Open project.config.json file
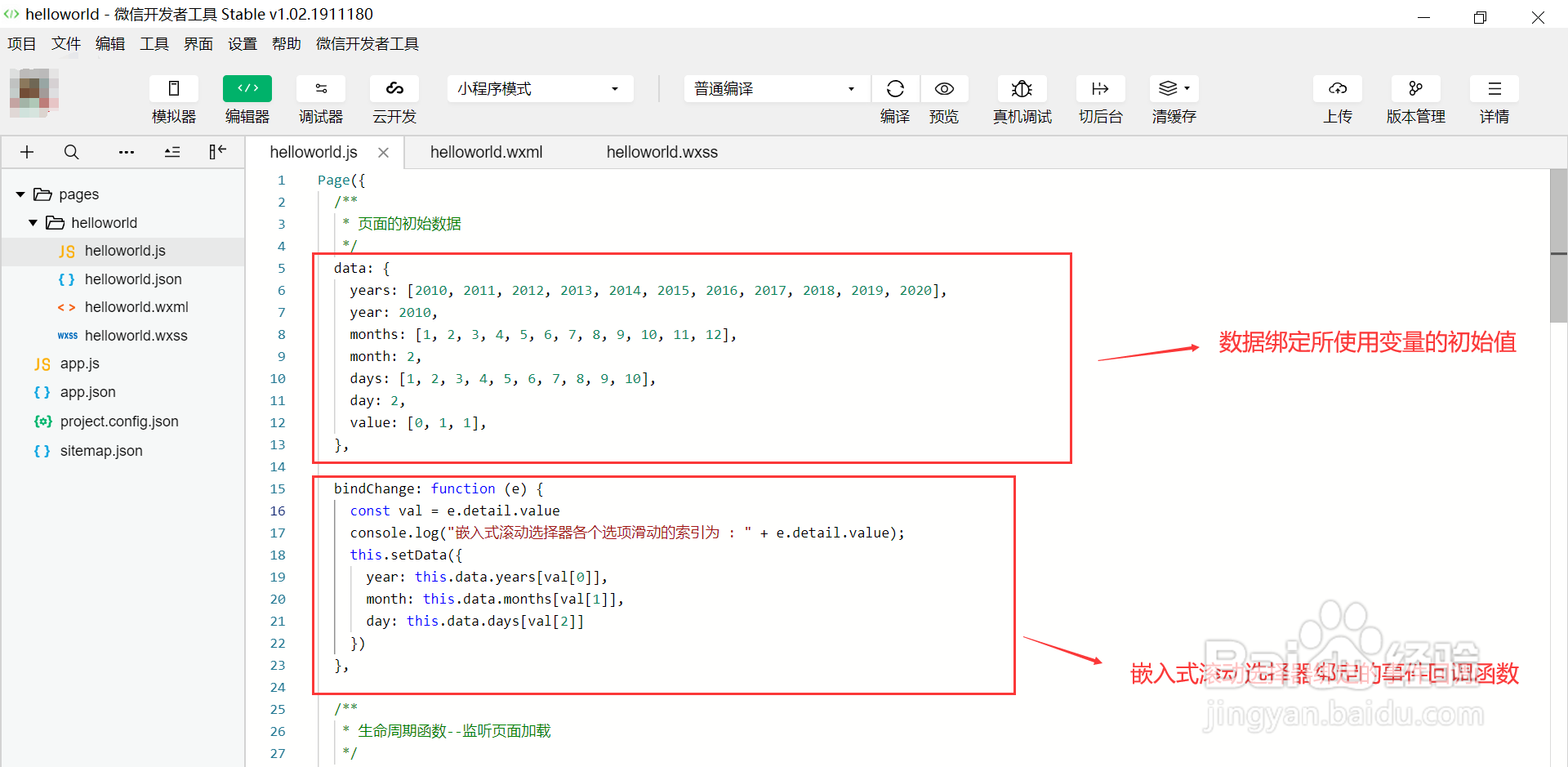 point(123,421)
